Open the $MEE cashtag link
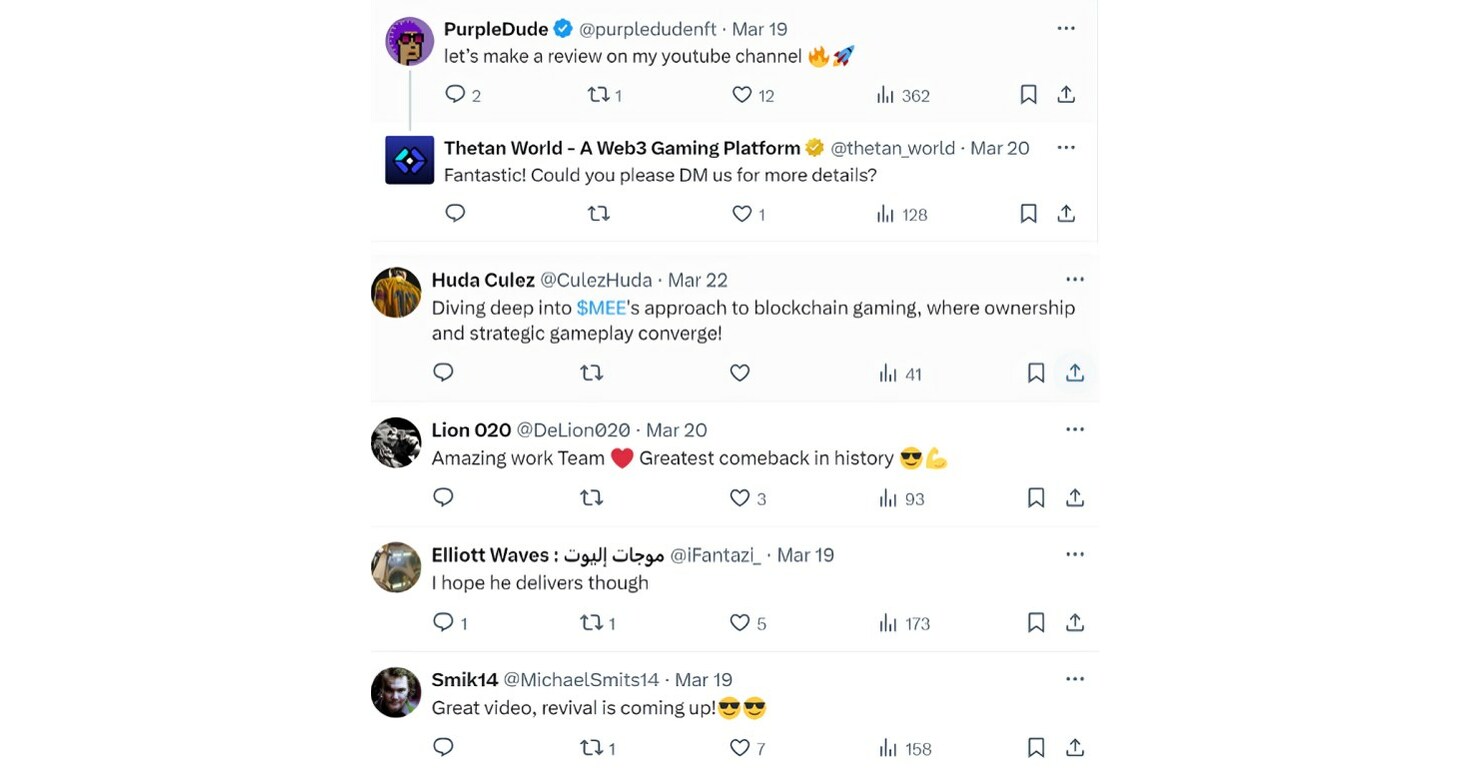The width and height of the screenshot is (1471, 769). (x=601, y=308)
